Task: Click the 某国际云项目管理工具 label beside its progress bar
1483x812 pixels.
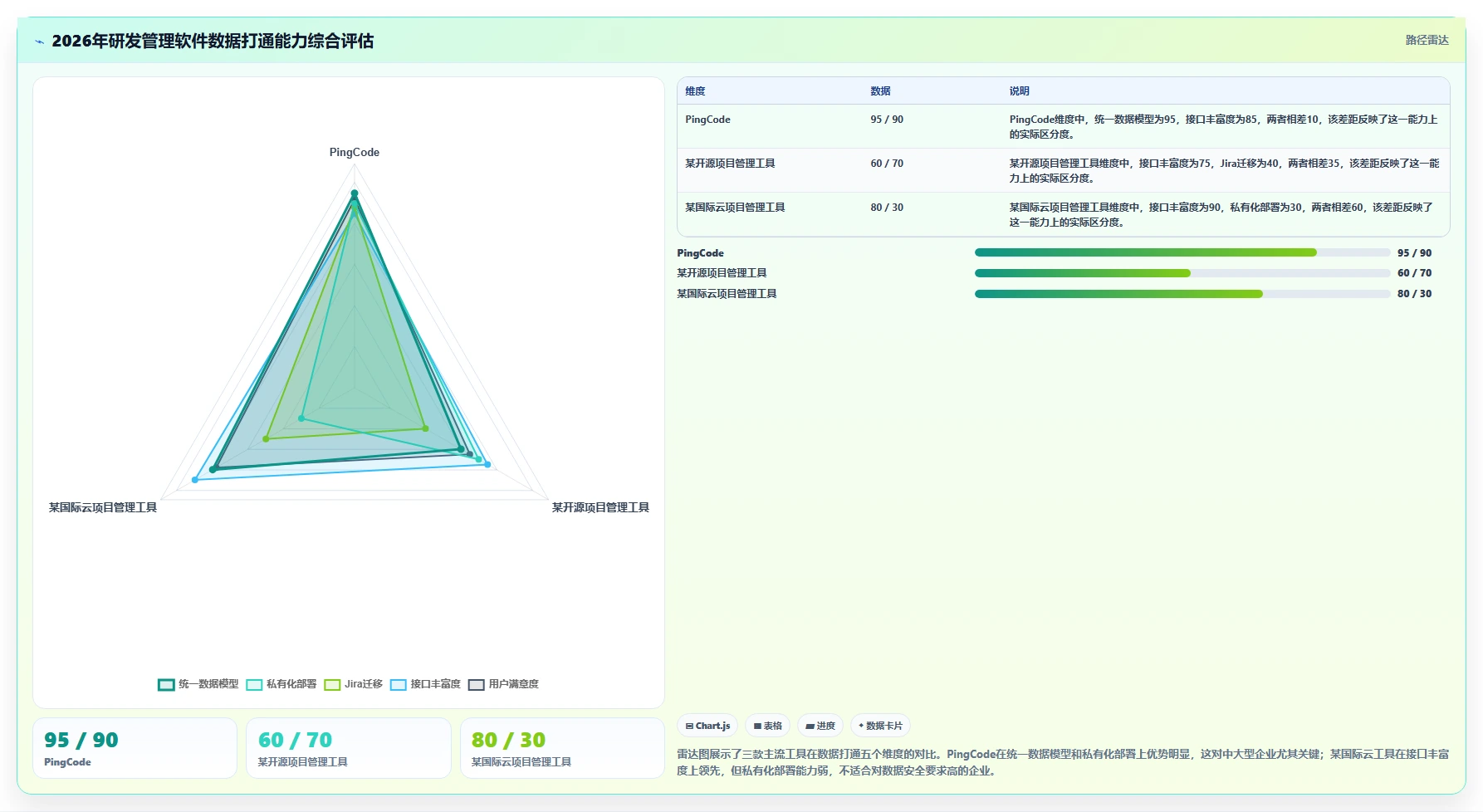Action: pyautogui.click(x=727, y=294)
